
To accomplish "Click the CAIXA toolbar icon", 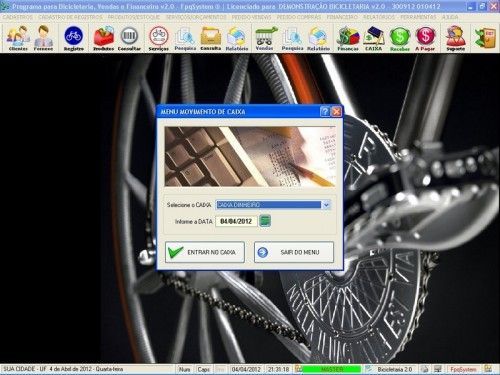I will 373,38.
